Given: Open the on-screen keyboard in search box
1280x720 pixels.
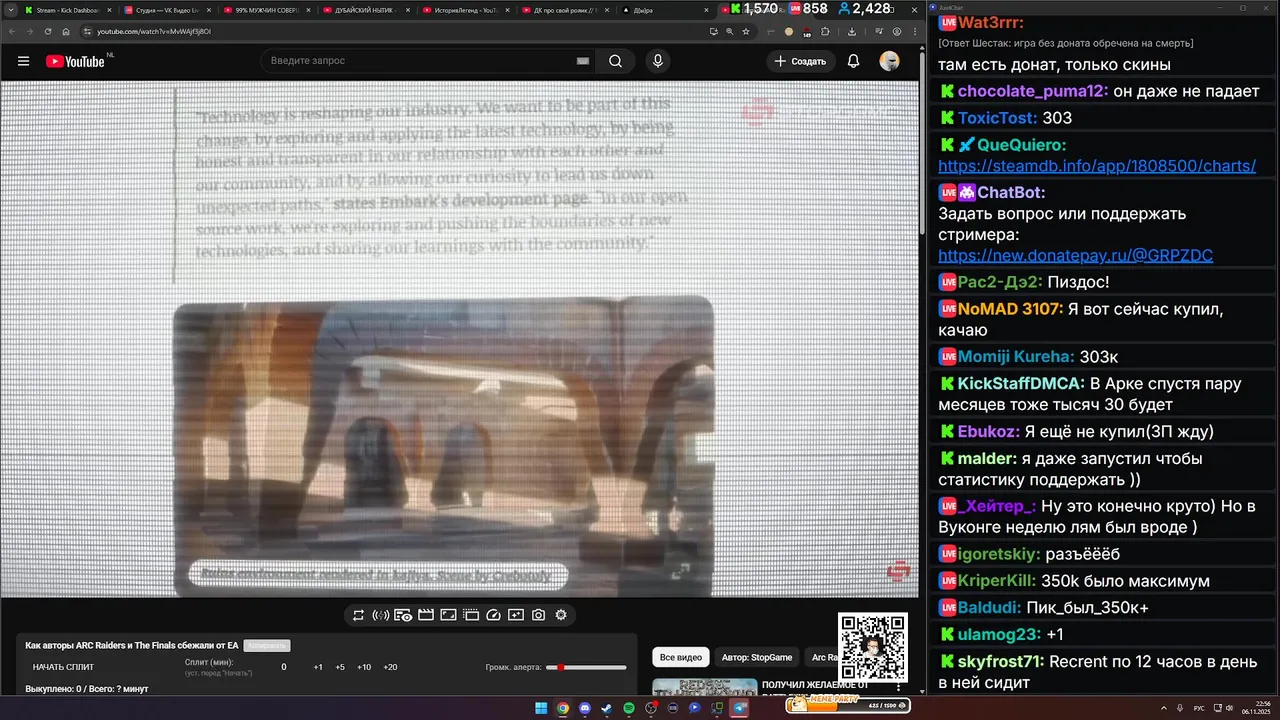Looking at the screenshot, I should [x=583, y=61].
